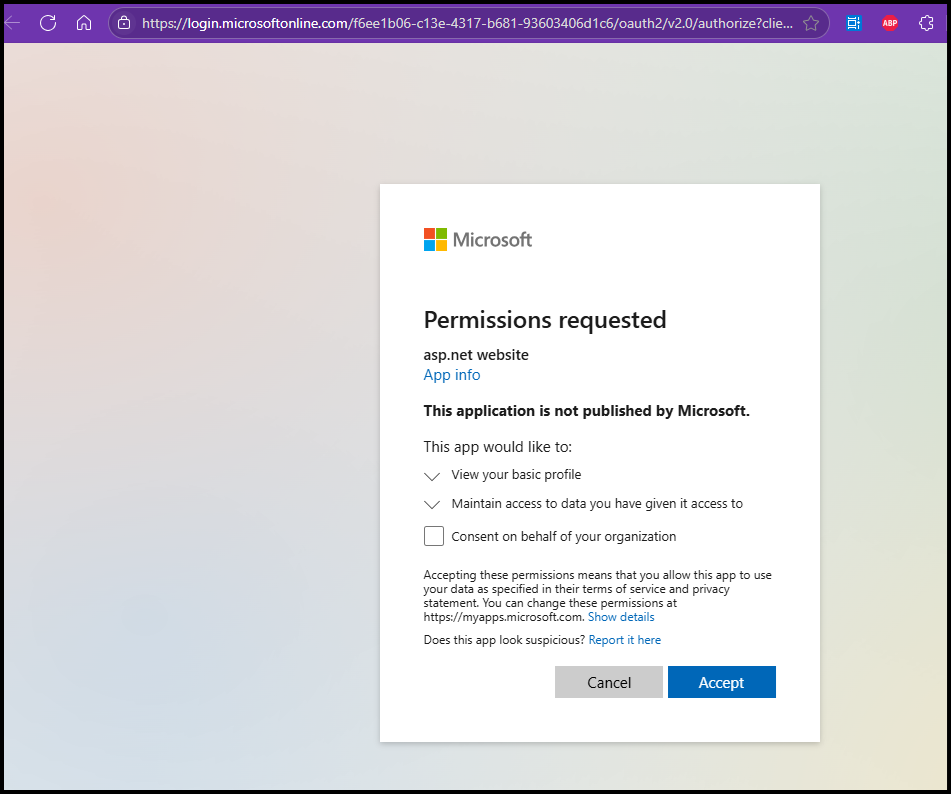Check 'Consent on behalf of your organization'
951x794 pixels.
pos(434,537)
